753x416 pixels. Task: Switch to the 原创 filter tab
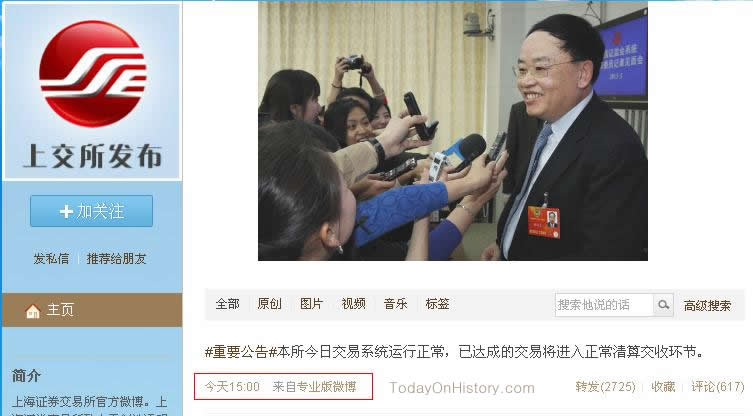coord(269,304)
